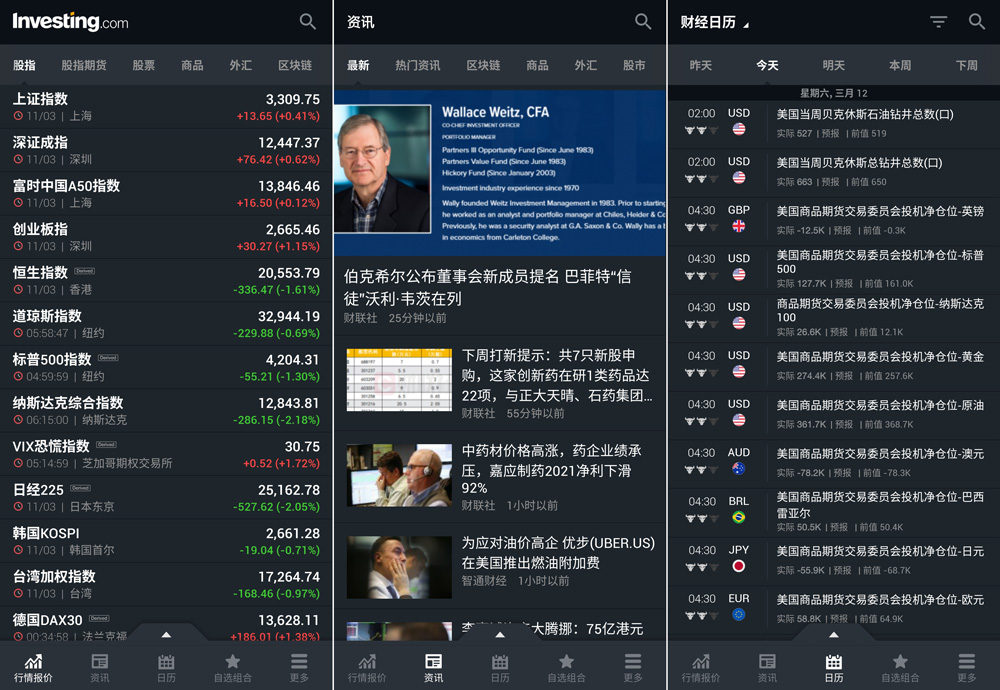Select 热门资讯 news tab
The height and width of the screenshot is (690, 1000).
[x=418, y=65]
